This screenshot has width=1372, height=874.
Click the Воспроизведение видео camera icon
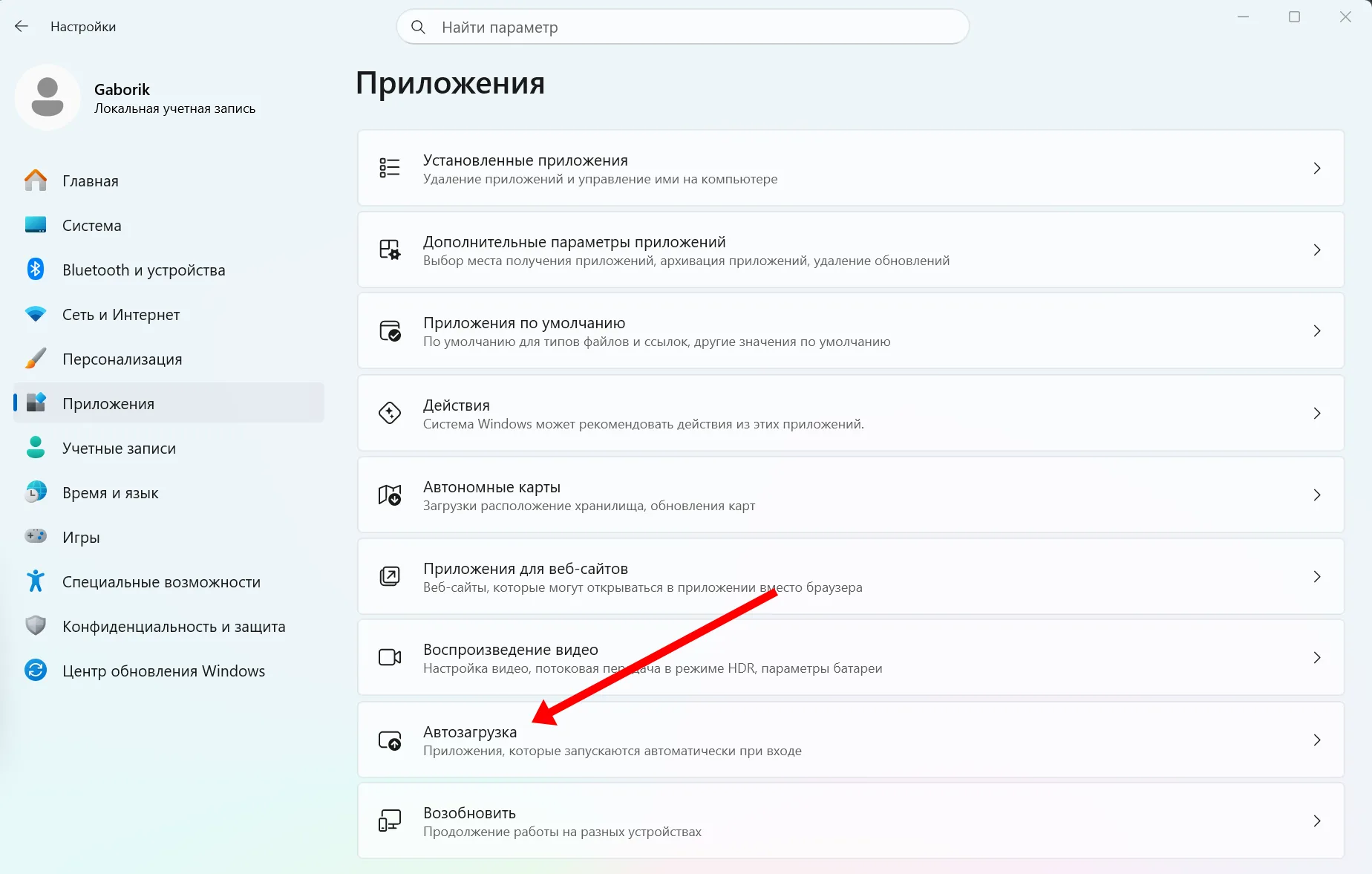click(x=390, y=657)
